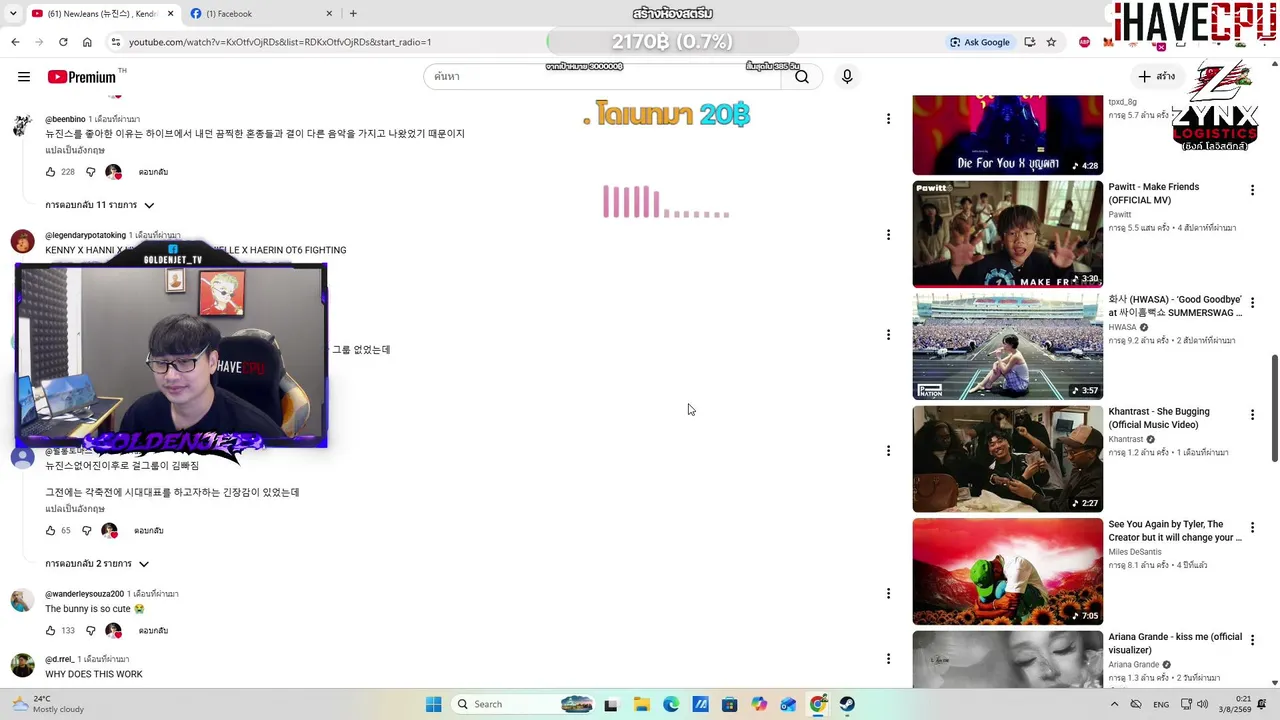Click @d.rrel_ commenter avatar

point(22,666)
